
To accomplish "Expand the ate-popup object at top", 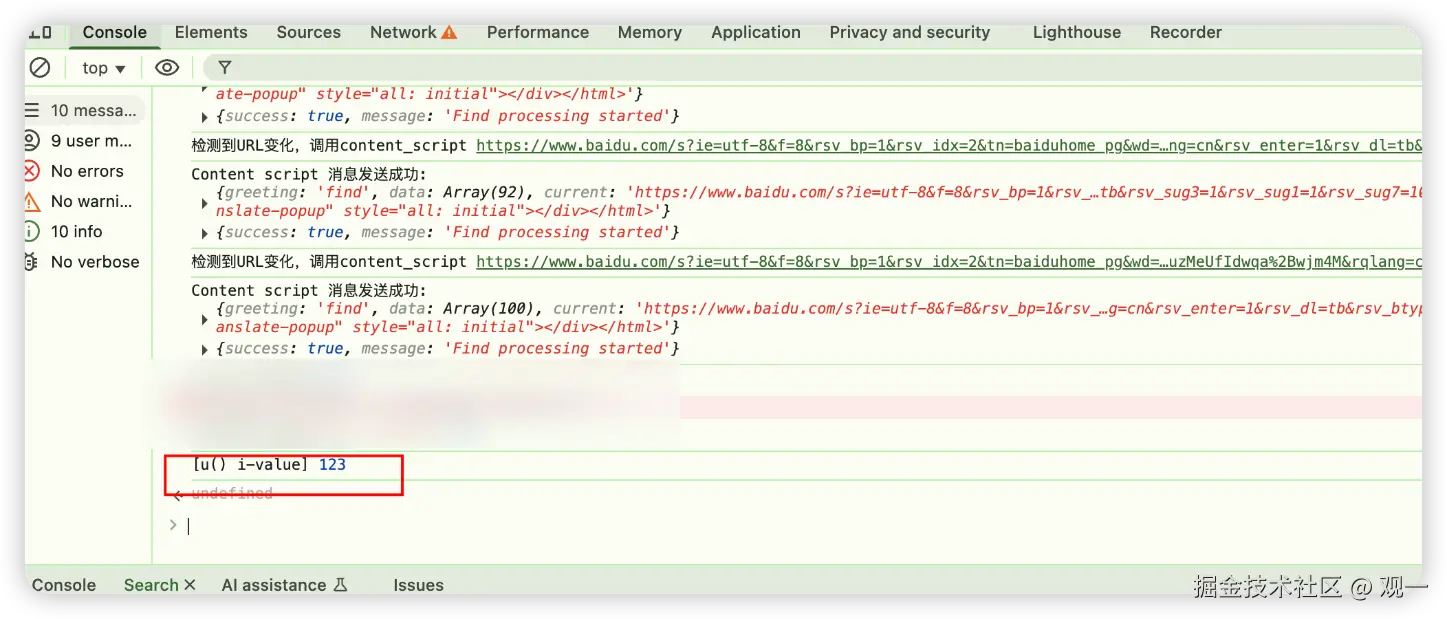I will (205, 91).
